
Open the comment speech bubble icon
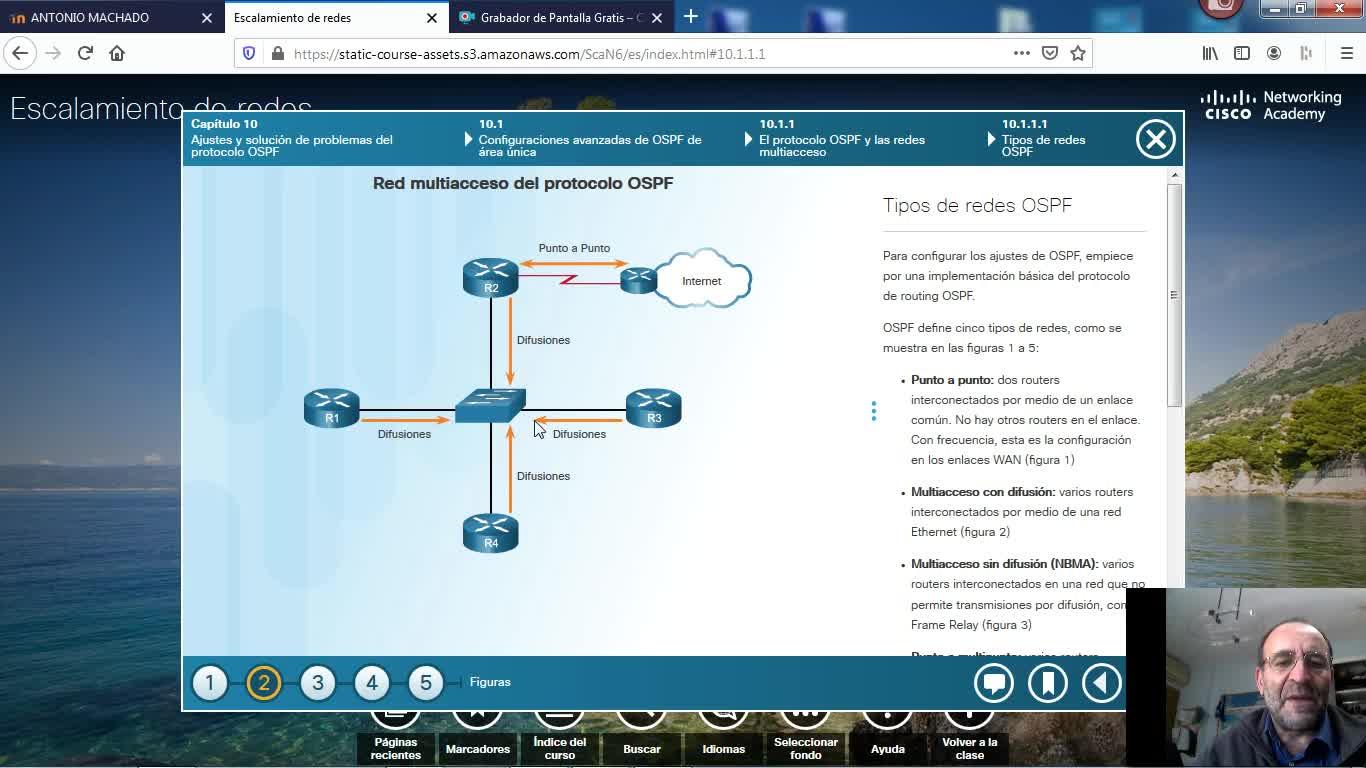pyautogui.click(x=994, y=683)
